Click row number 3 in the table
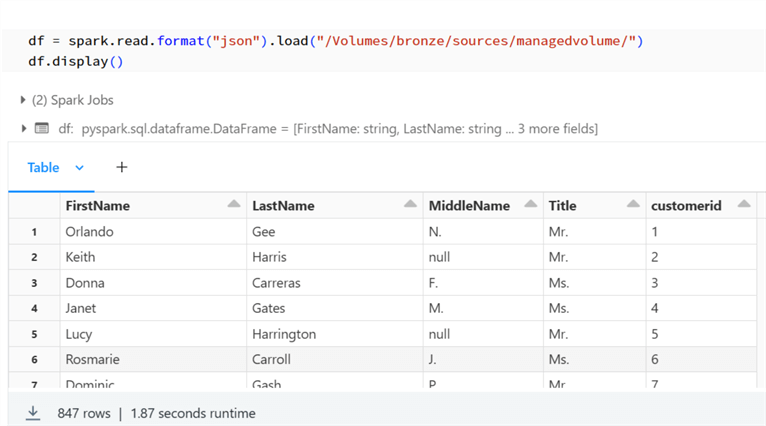 [x=34, y=283]
